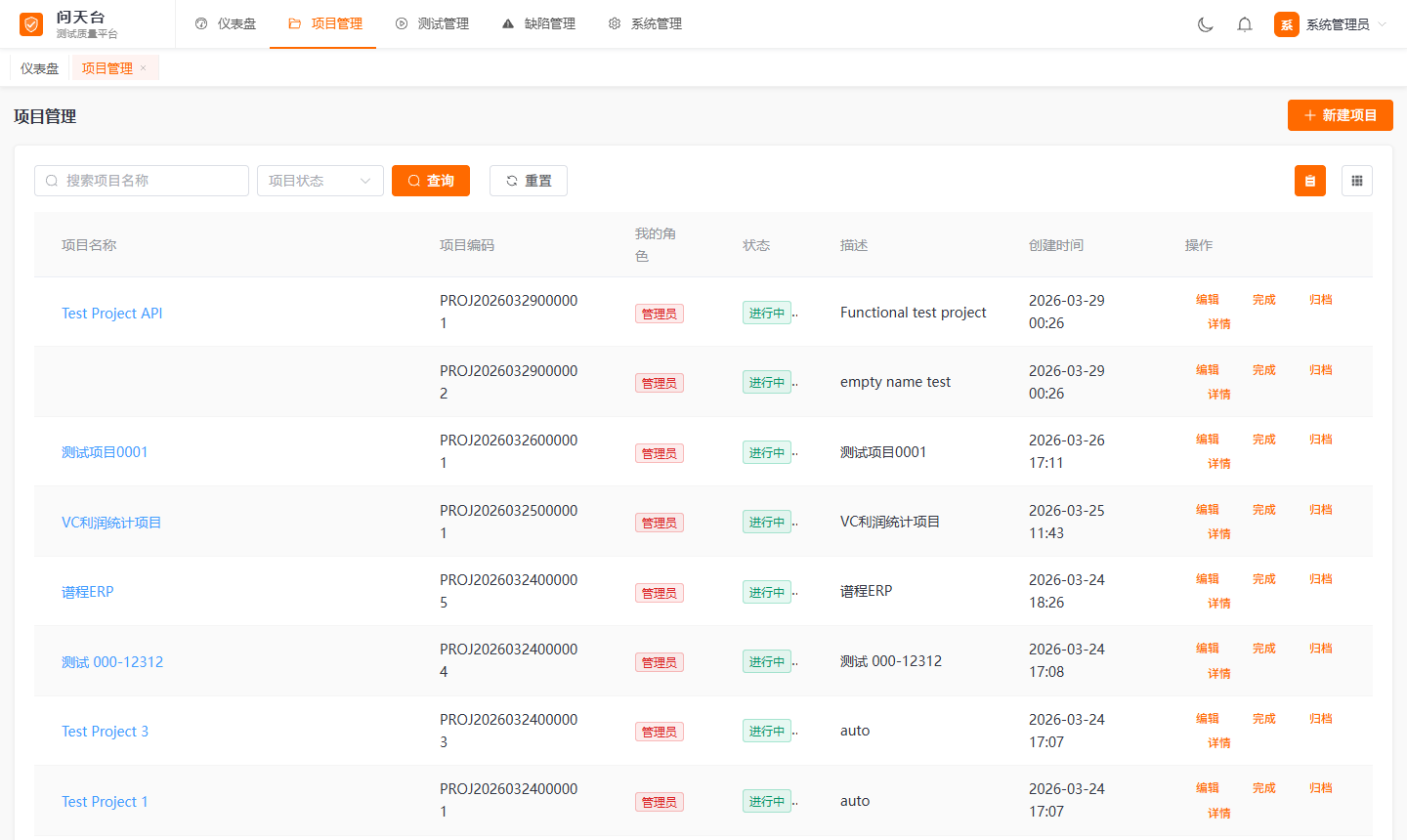Open the 项目管理 top menu
This screenshot has width=1407, height=840.
pos(325,23)
